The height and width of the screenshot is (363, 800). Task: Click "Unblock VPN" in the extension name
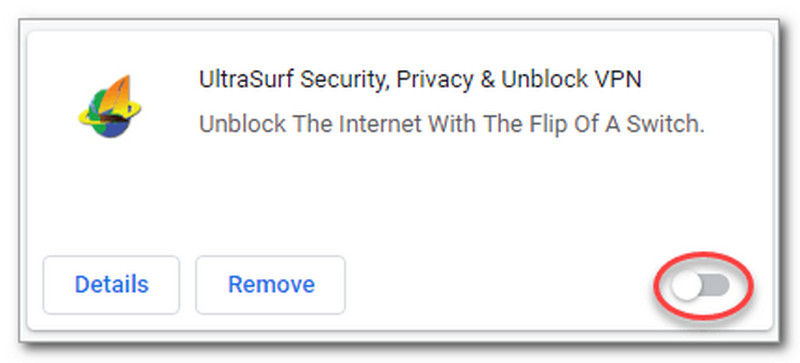pyautogui.click(x=571, y=79)
